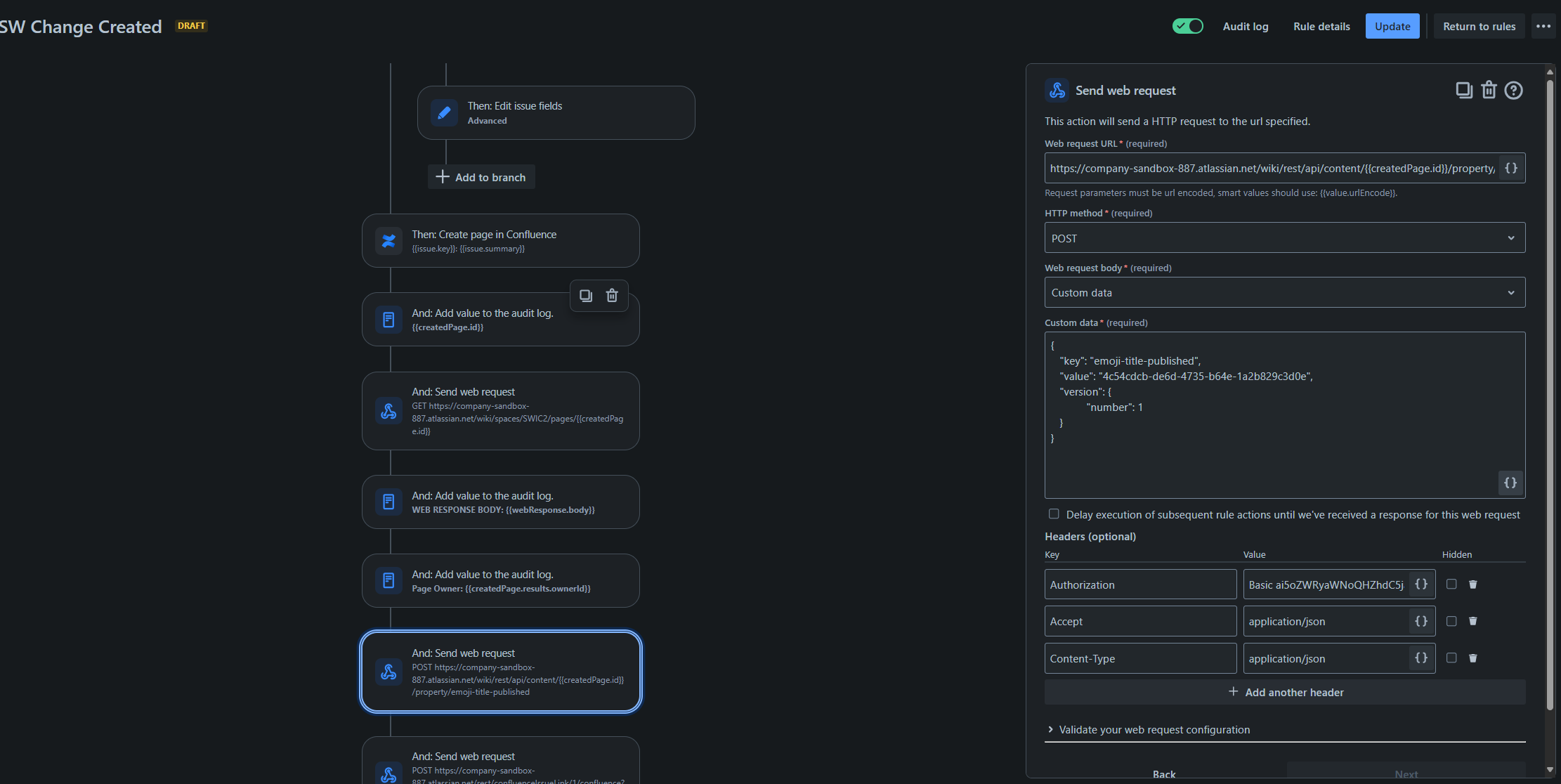The image size is (1561, 784).
Task: Click the panel's vertical scrollbar
Action: (x=1550, y=393)
